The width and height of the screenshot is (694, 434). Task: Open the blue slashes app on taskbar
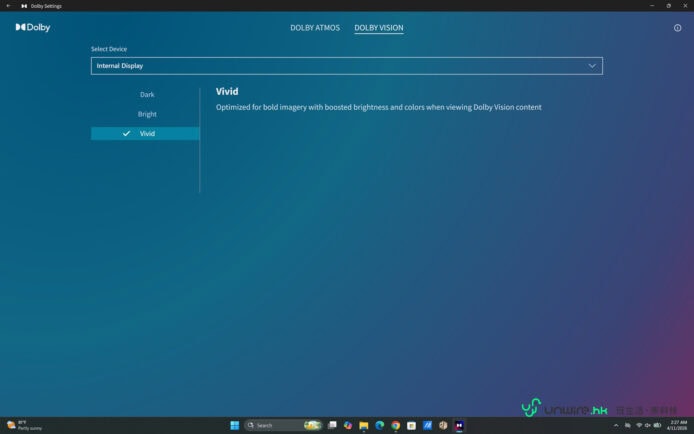428,426
